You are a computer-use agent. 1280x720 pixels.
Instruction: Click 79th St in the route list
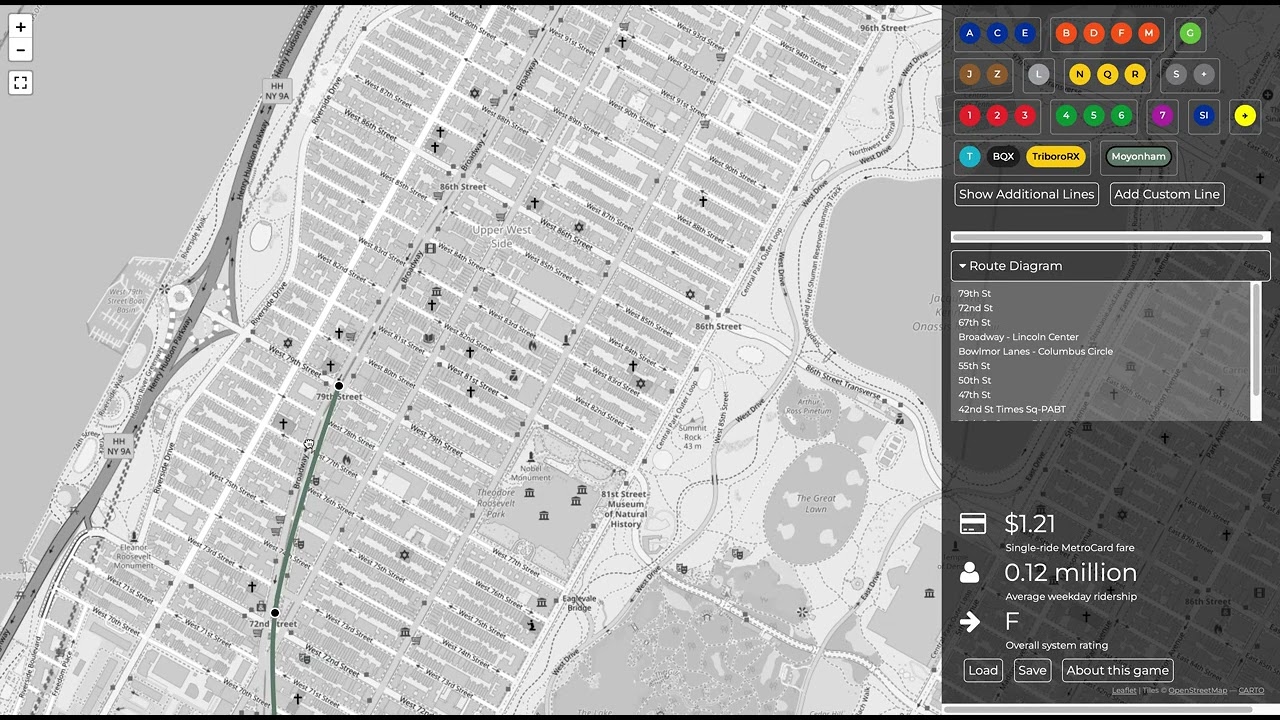click(975, 294)
